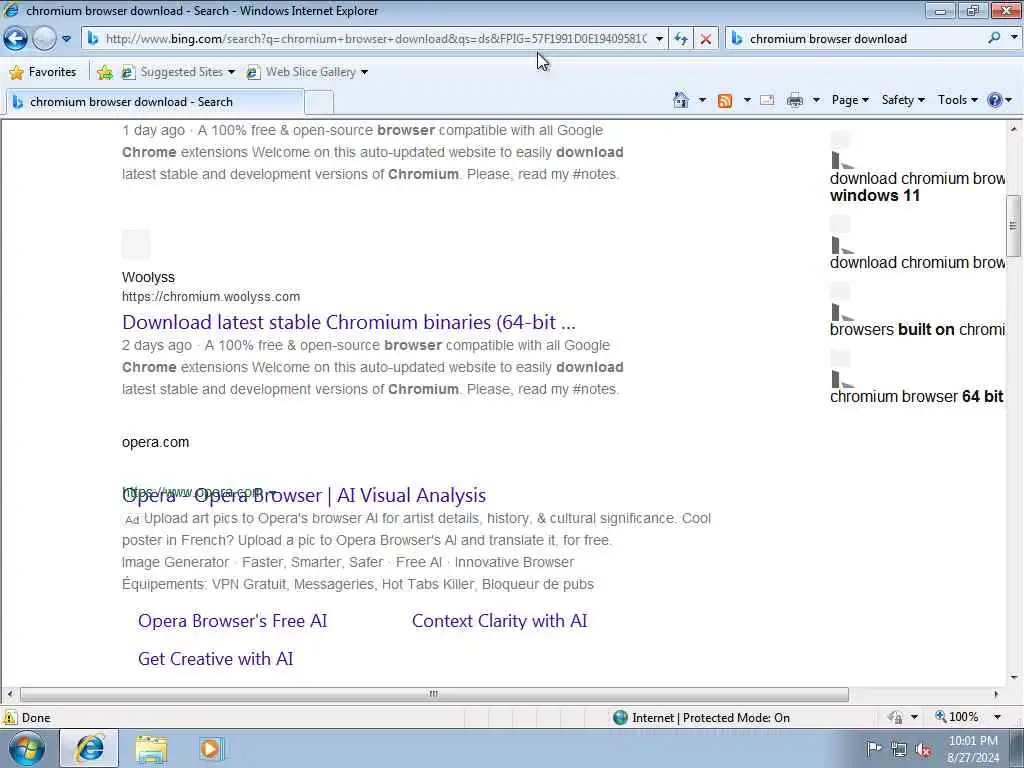The height and width of the screenshot is (768, 1024).
Task: Open Download latest stable Chromium binaries result
Action: pyautogui.click(x=349, y=322)
